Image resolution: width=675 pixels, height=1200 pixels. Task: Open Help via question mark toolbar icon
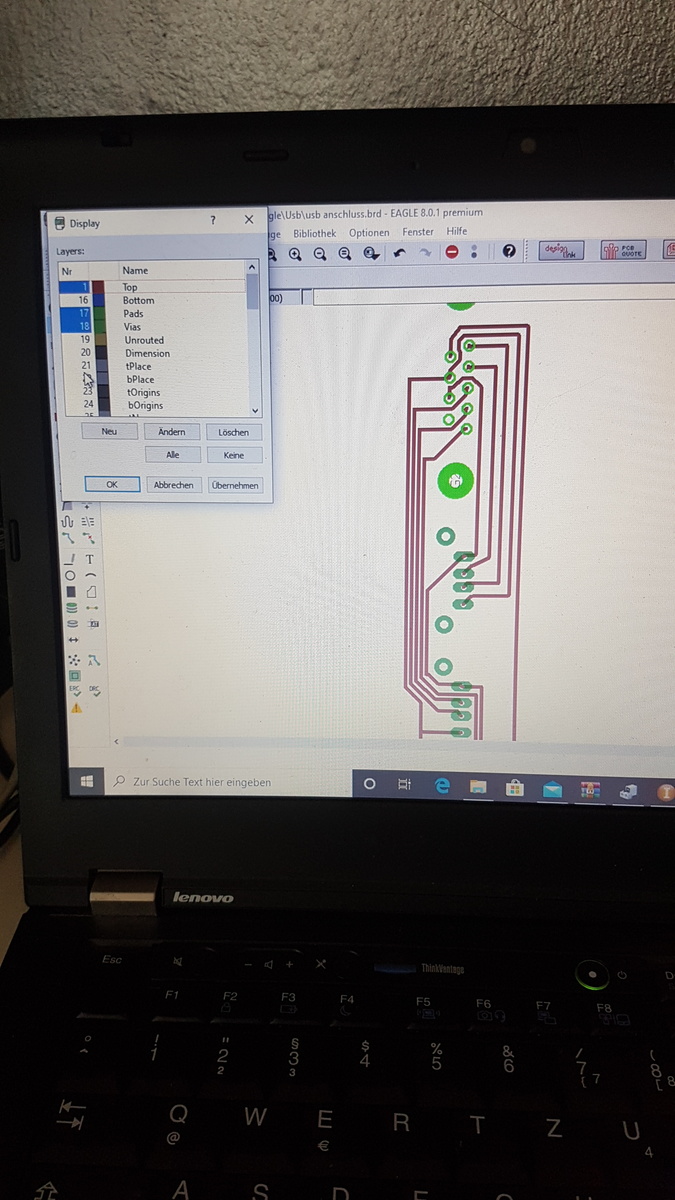509,252
